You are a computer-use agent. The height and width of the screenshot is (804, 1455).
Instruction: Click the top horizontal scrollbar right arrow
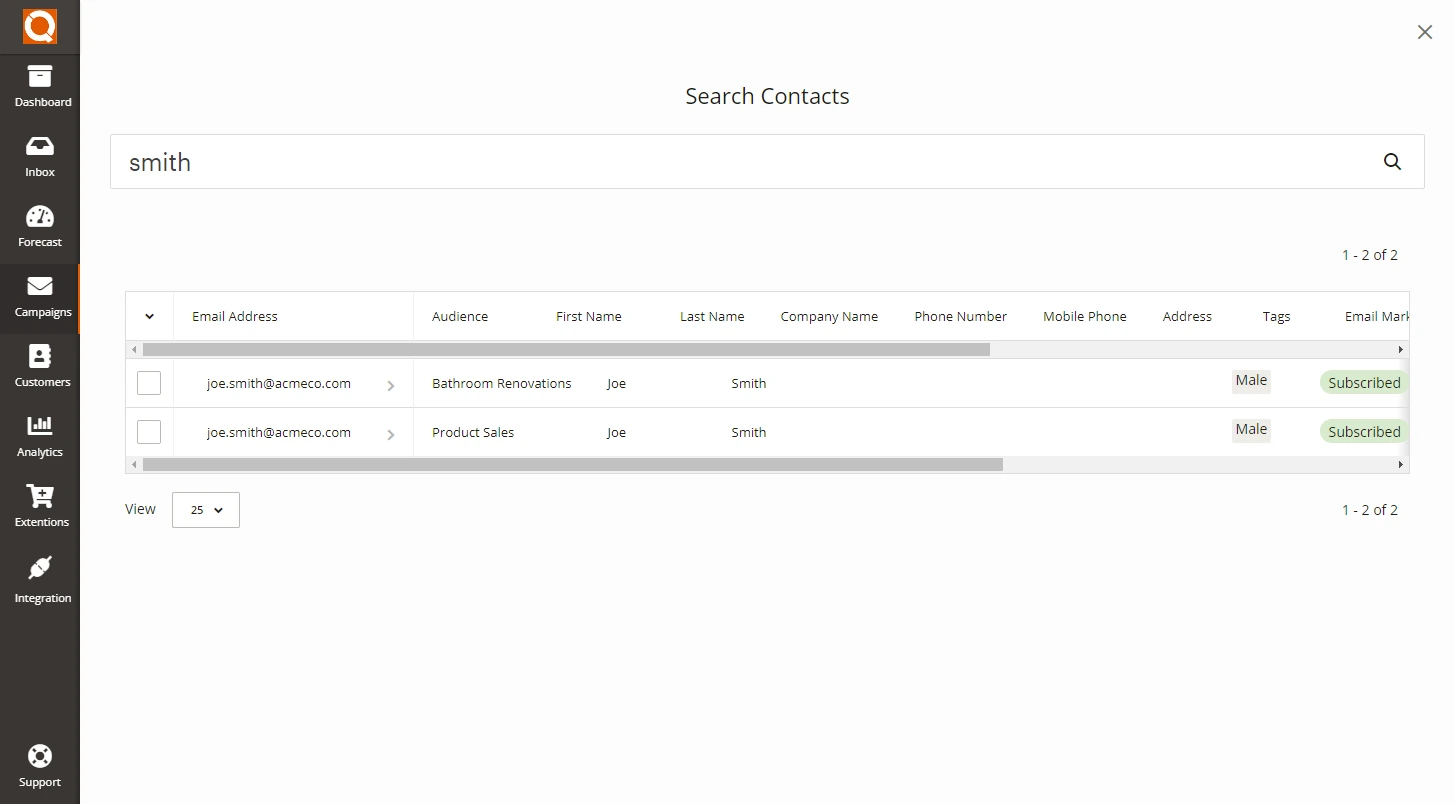pos(1400,350)
